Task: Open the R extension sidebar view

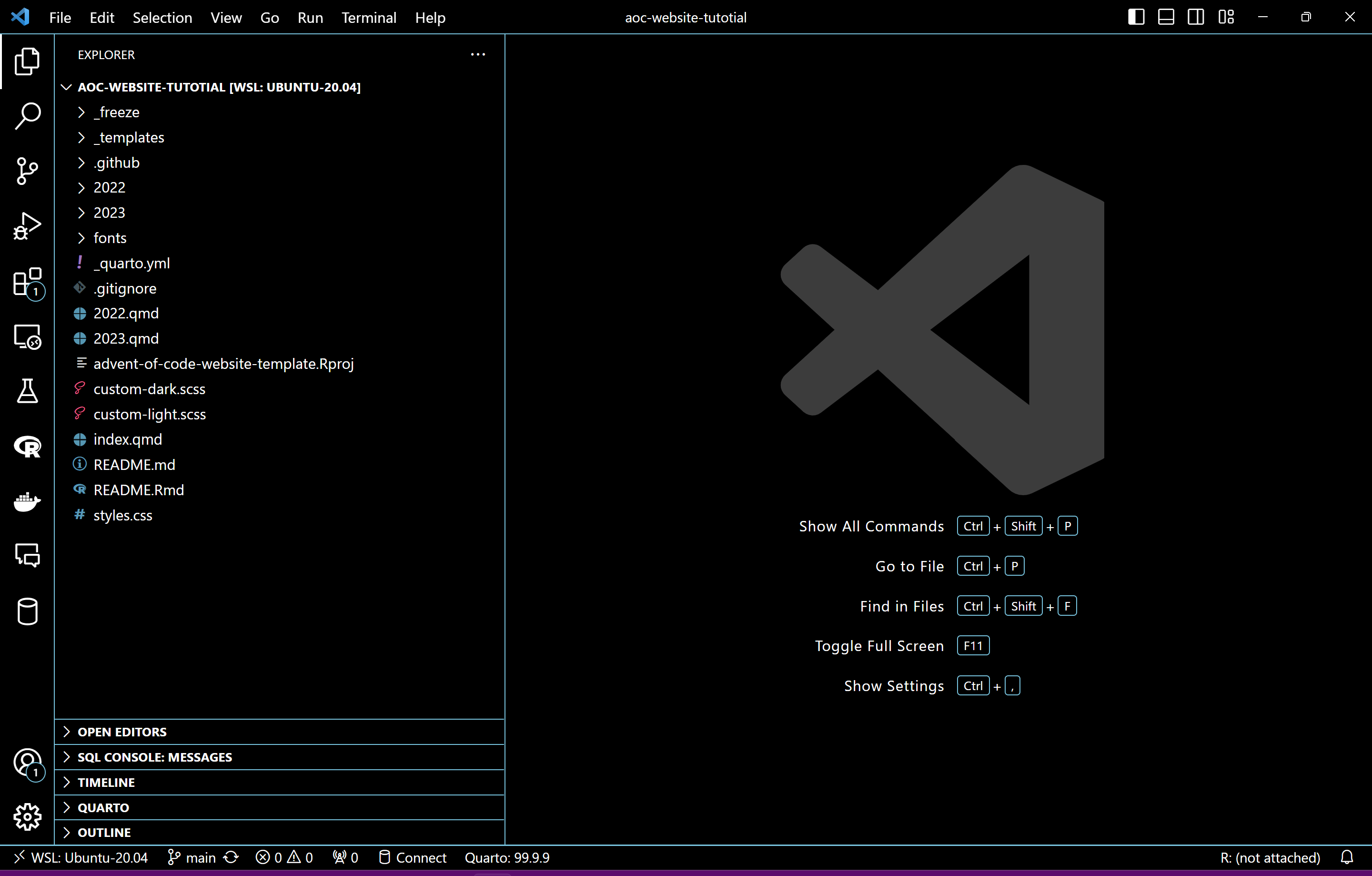Action: [x=27, y=446]
